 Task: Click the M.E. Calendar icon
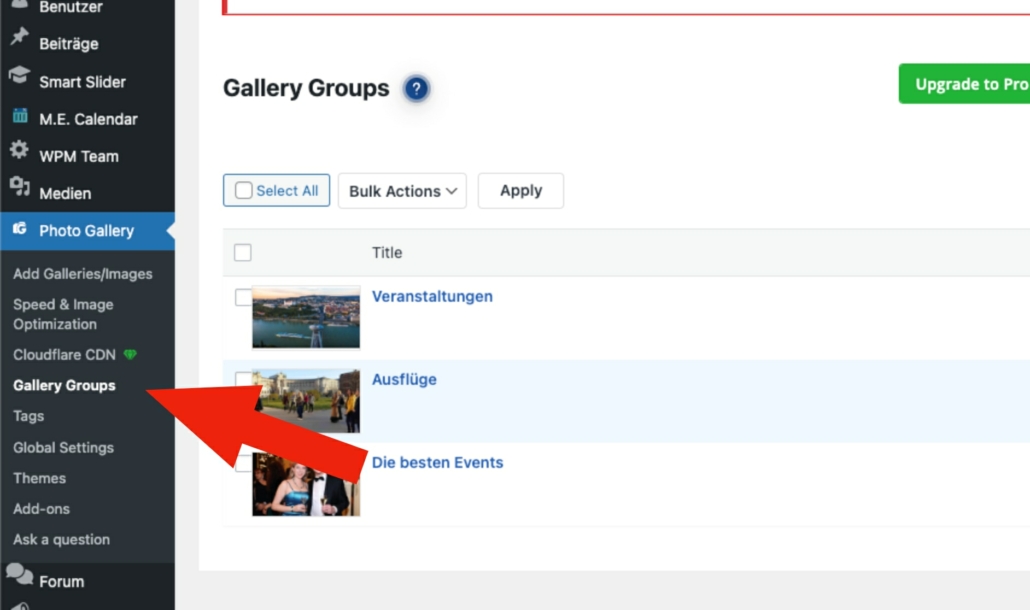coord(19,117)
